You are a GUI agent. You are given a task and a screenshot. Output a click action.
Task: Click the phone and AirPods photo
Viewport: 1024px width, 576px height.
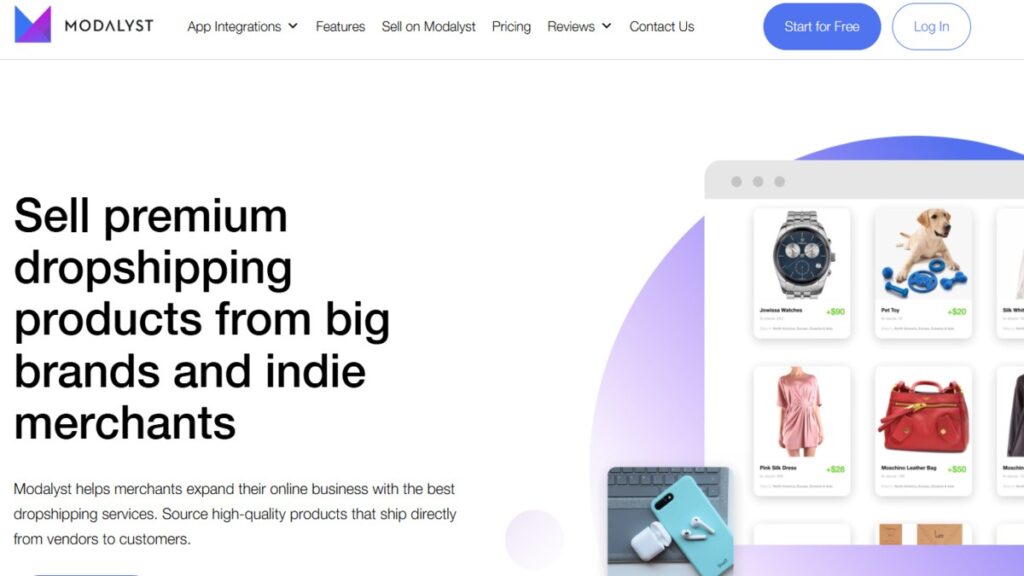pos(670,521)
